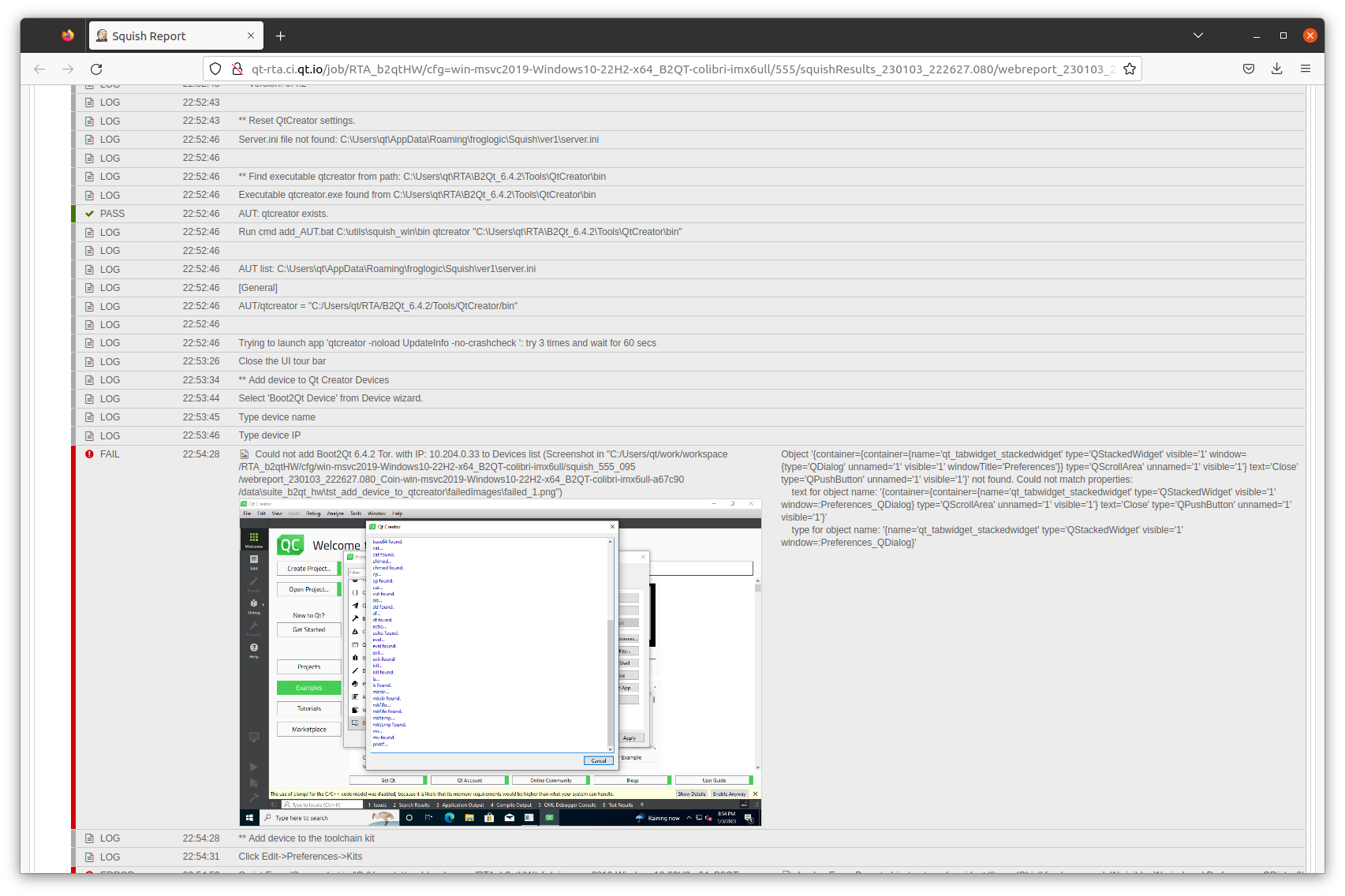Screen dimensions: 1345x896
Task: Select '** Add device to Qt Creator Devices' message
Action: (x=313, y=380)
